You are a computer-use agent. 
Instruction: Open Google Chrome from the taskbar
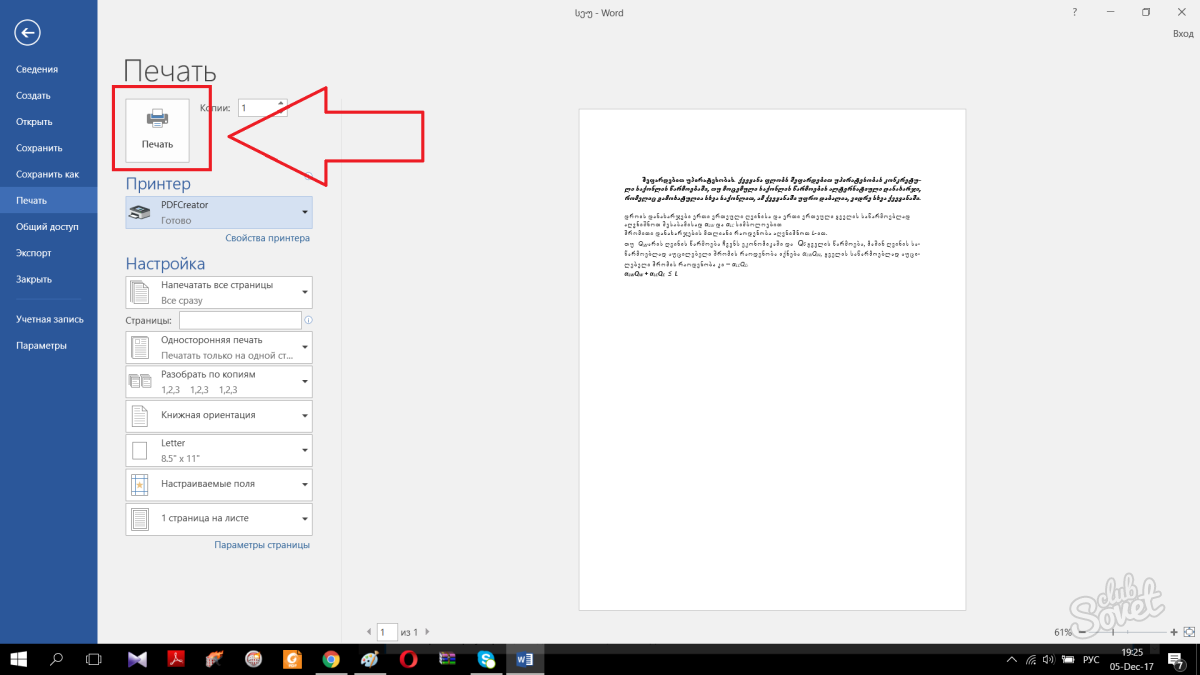(x=331, y=659)
